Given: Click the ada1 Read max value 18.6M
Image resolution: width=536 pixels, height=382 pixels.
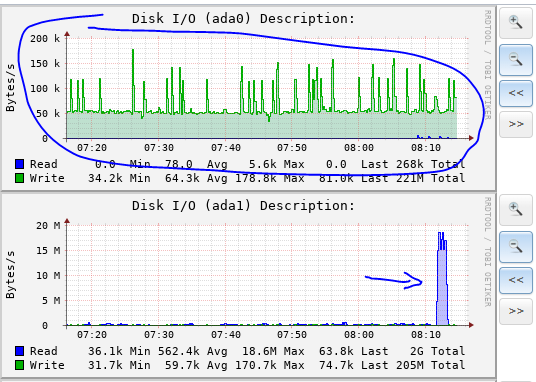Looking at the screenshot, I should pos(259,351).
